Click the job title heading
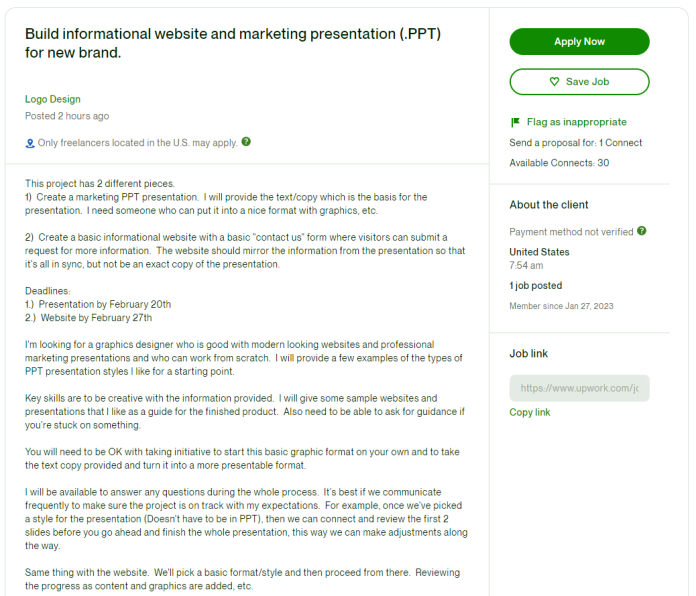 tap(233, 43)
